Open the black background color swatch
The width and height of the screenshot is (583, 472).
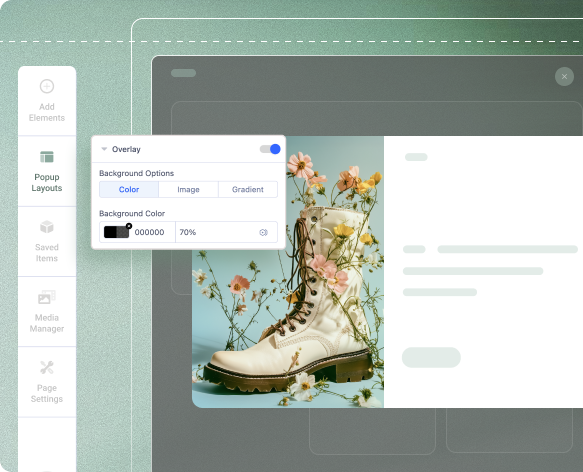tap(116, 232)
